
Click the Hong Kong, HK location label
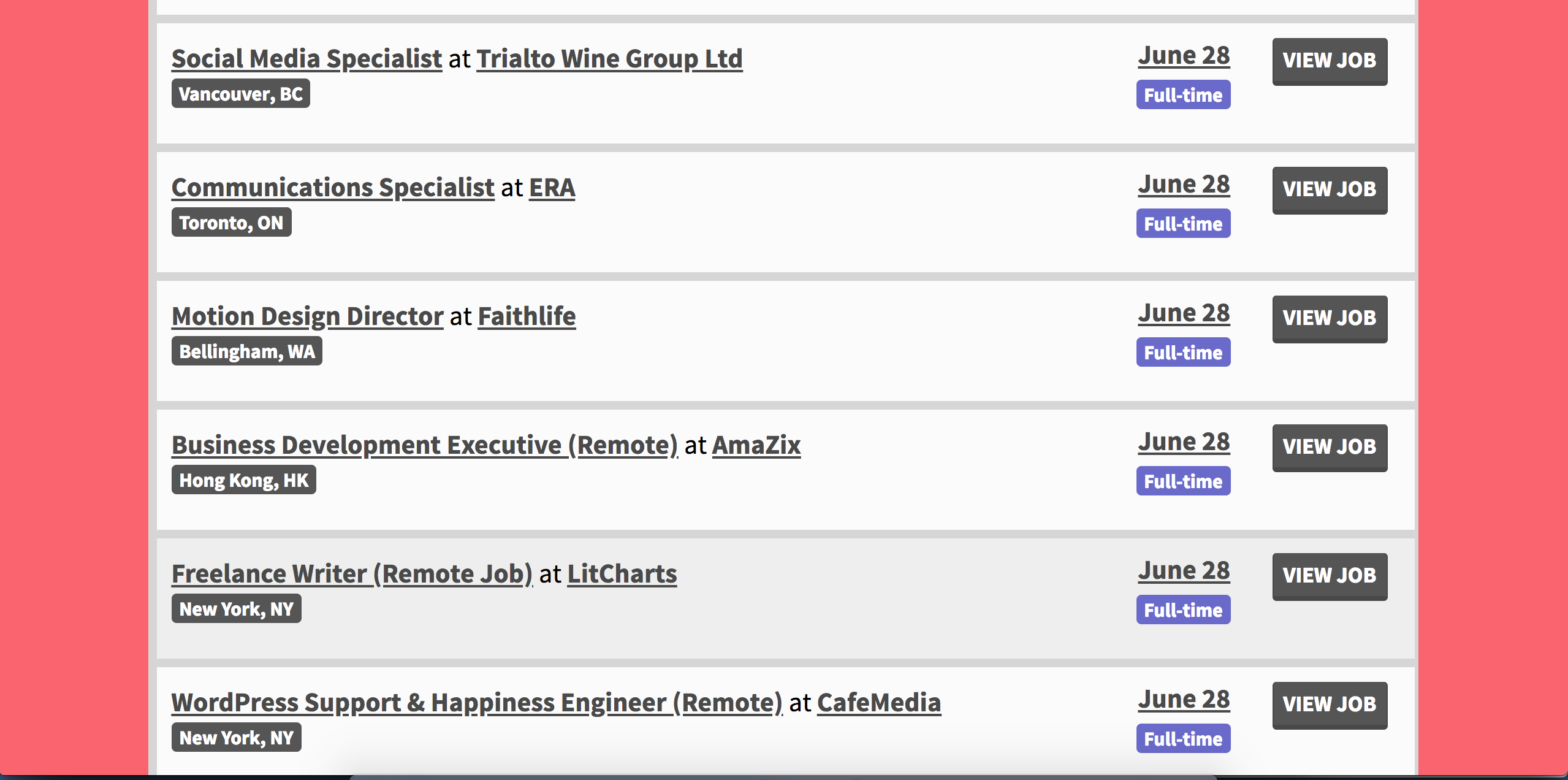243,480
